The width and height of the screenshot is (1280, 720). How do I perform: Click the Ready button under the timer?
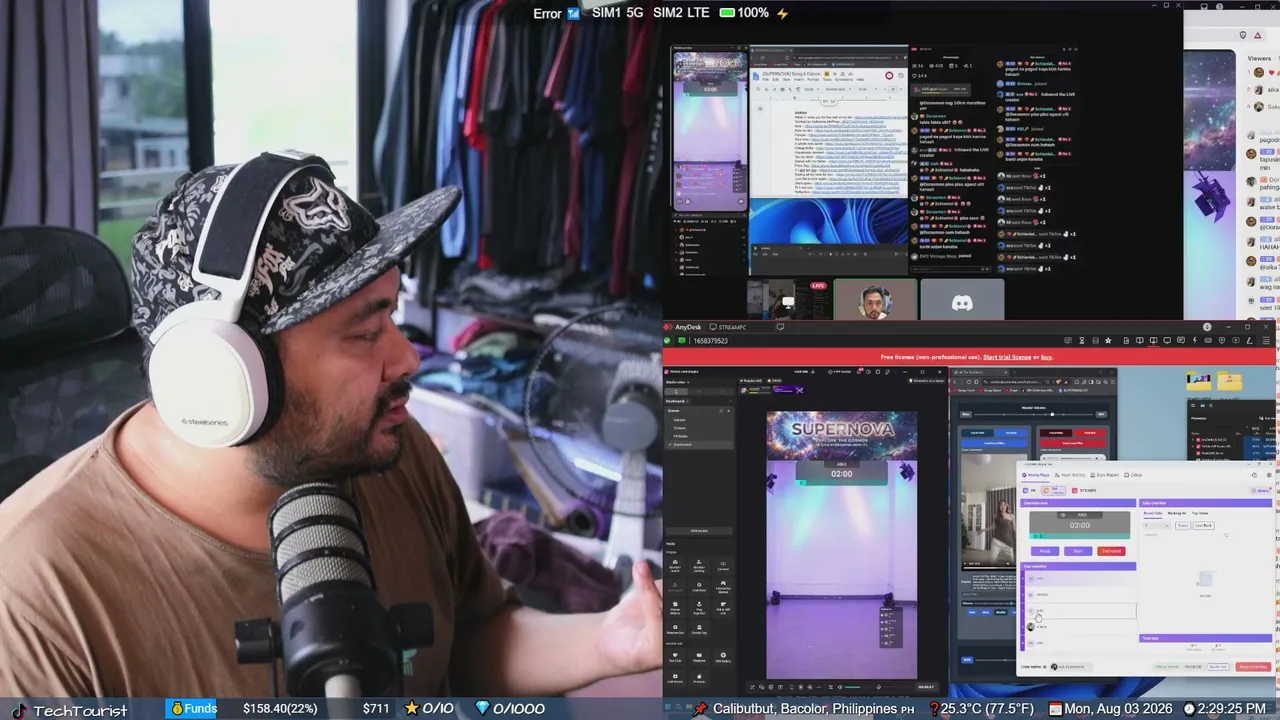coord(1046,551)
